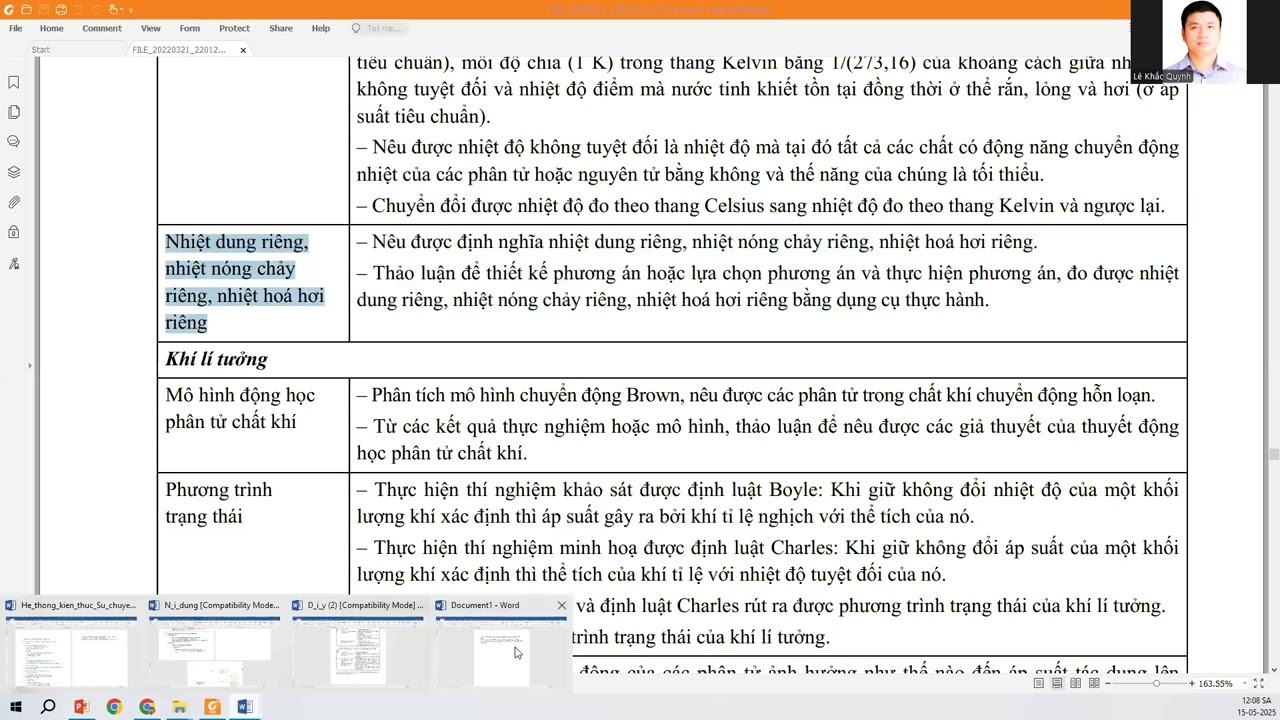Open the Protect menu tab
The width and height of the screenshot is (1280, 720).
(x=234, y=28)
